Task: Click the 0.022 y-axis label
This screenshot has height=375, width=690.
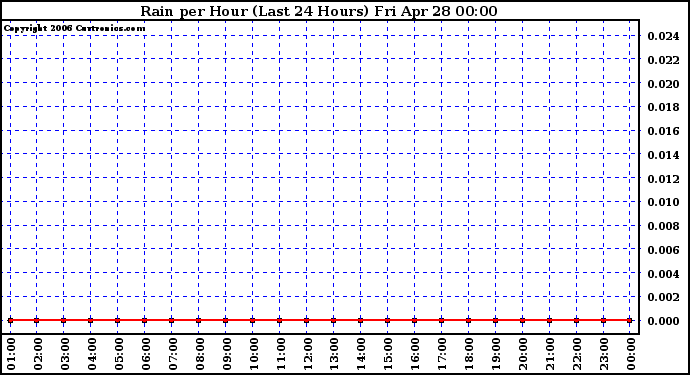Action: pos(663,60)
